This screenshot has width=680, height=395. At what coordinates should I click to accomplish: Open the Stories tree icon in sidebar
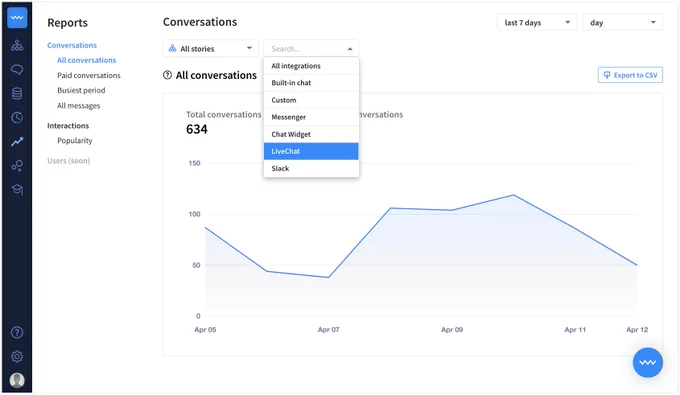pyautogui.click(x=17, y=46)
